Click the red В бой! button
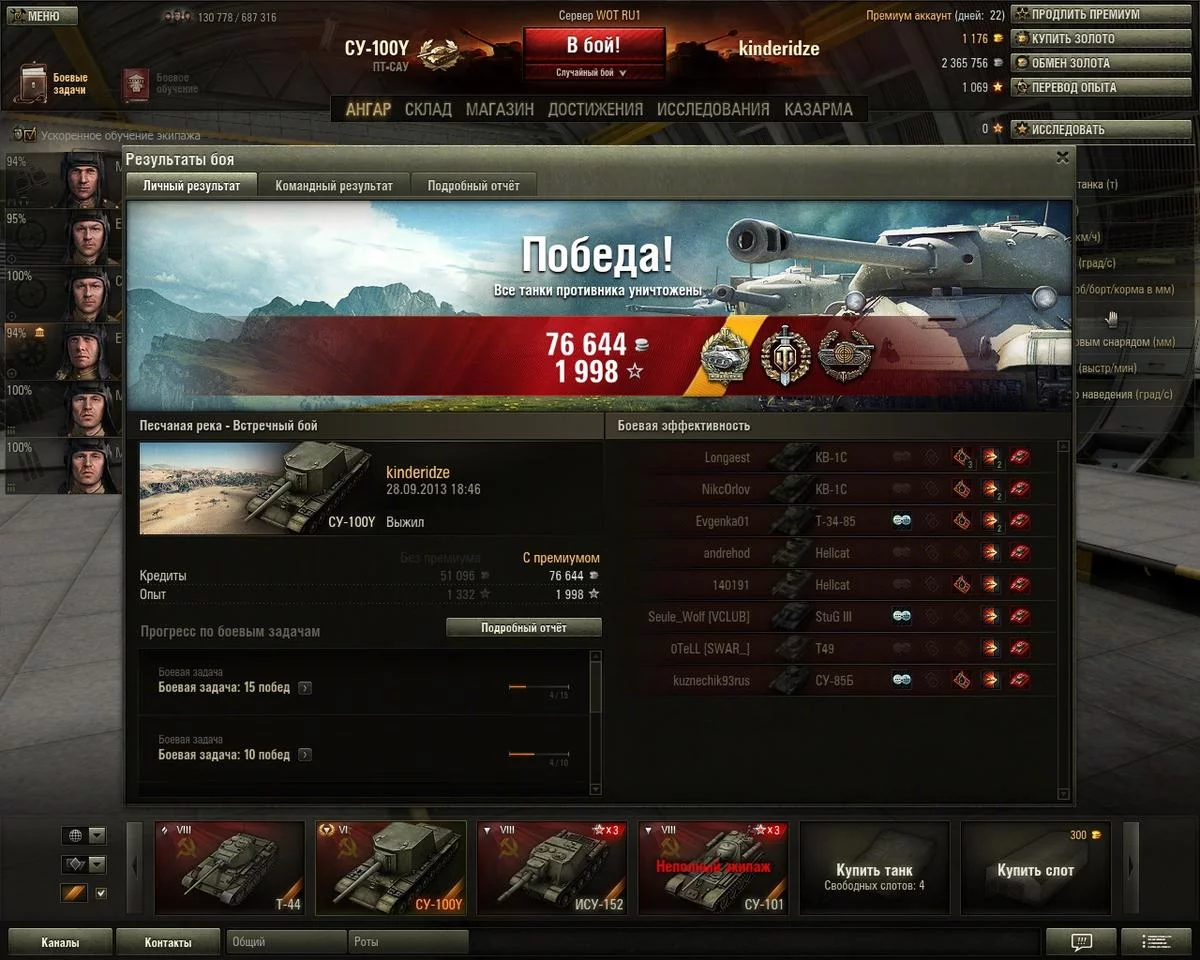Screen dimensions: 1200x960 (594, 46)
